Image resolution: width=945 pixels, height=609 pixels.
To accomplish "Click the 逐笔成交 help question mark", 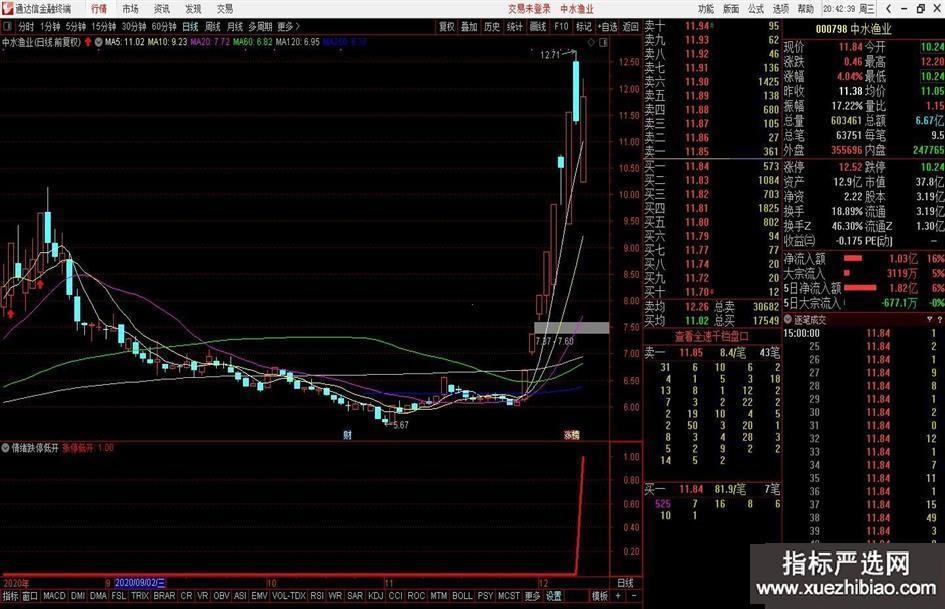I will pyautogui.click(x=940, y=320).
